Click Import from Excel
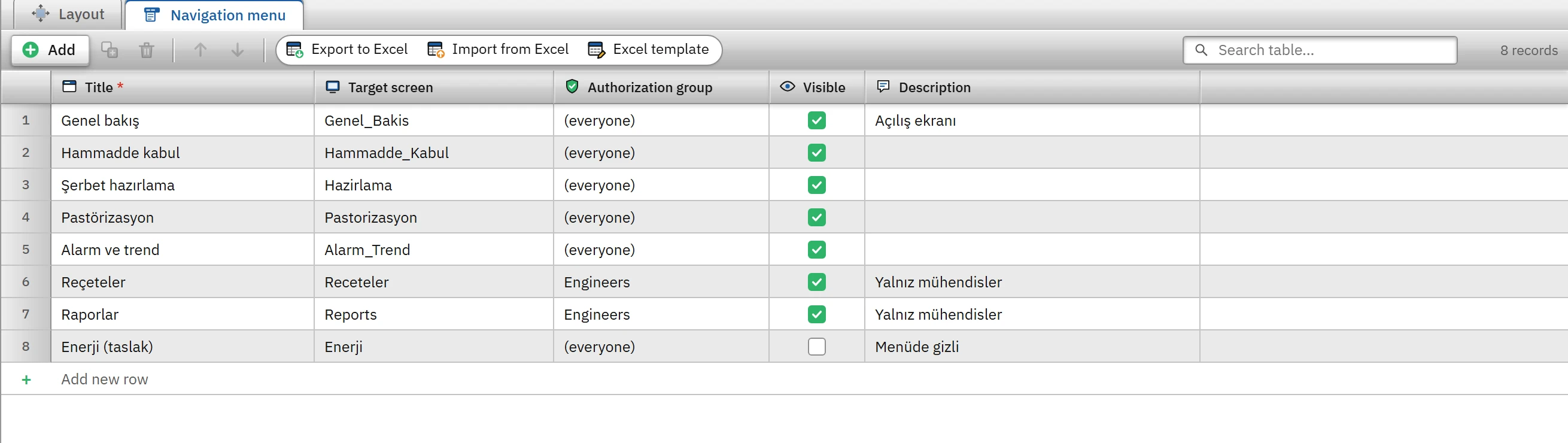Screen dimensions: 1568x443 (498, 49)
